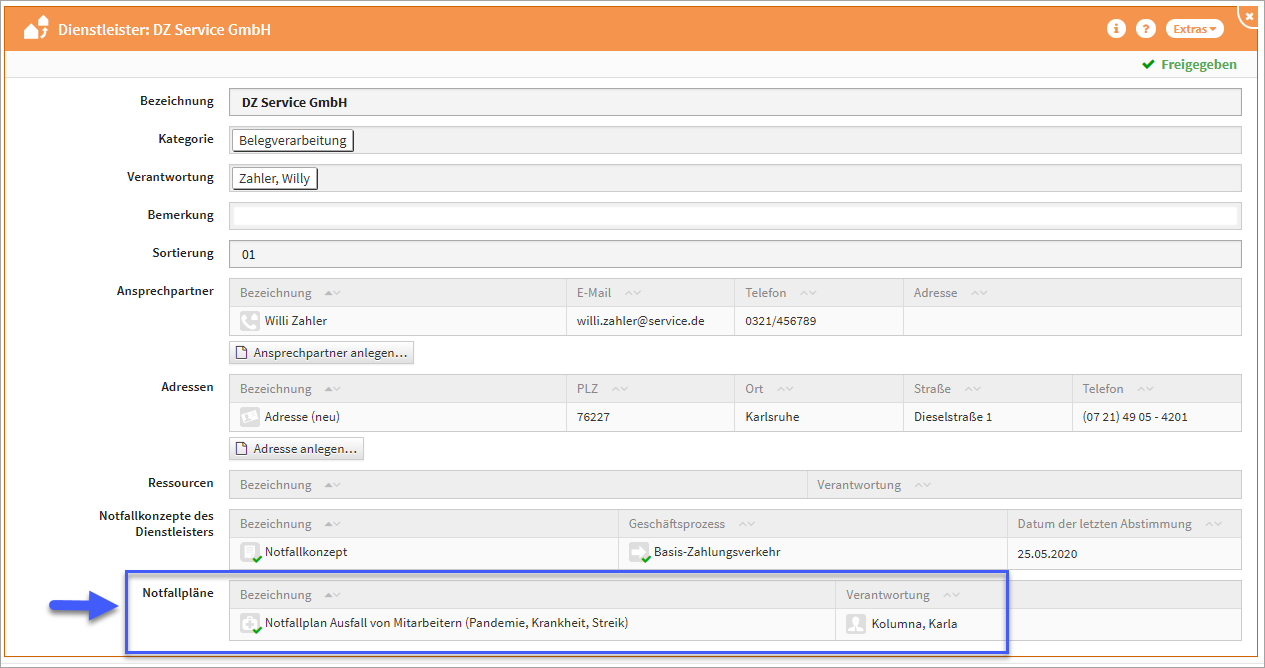Open the help question mark icon
1265x668 pixels.
[x=1146, y=29]
